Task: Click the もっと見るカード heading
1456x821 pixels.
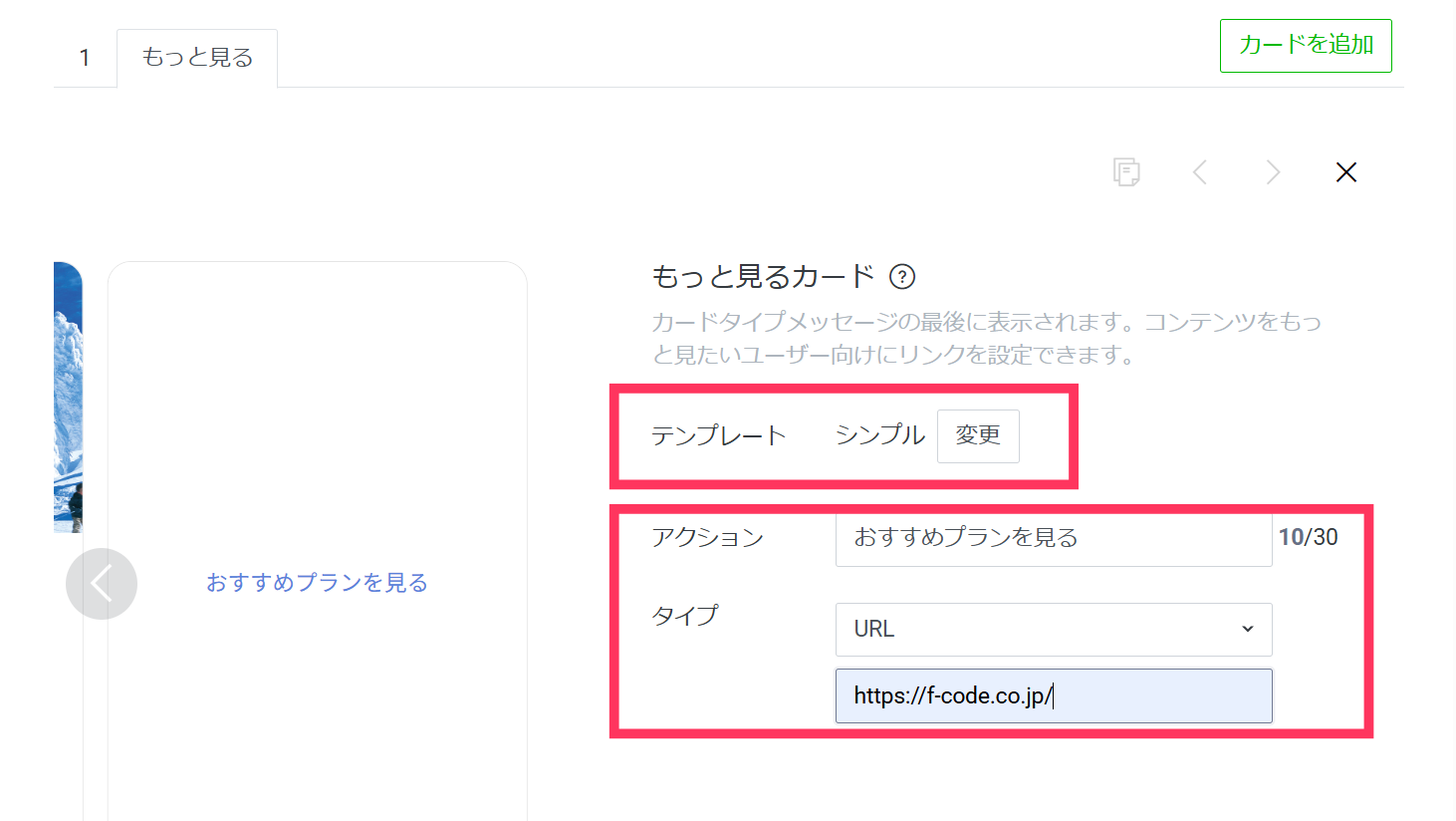Action: 763,277
